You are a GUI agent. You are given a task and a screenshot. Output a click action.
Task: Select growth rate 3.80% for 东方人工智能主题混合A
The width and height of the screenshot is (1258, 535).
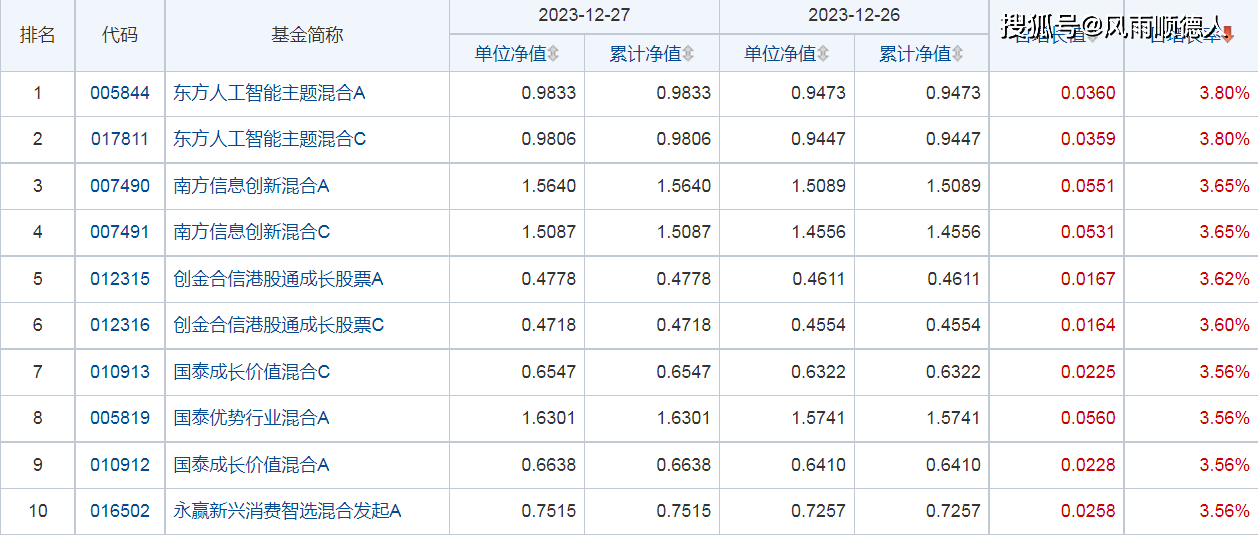1225,93
